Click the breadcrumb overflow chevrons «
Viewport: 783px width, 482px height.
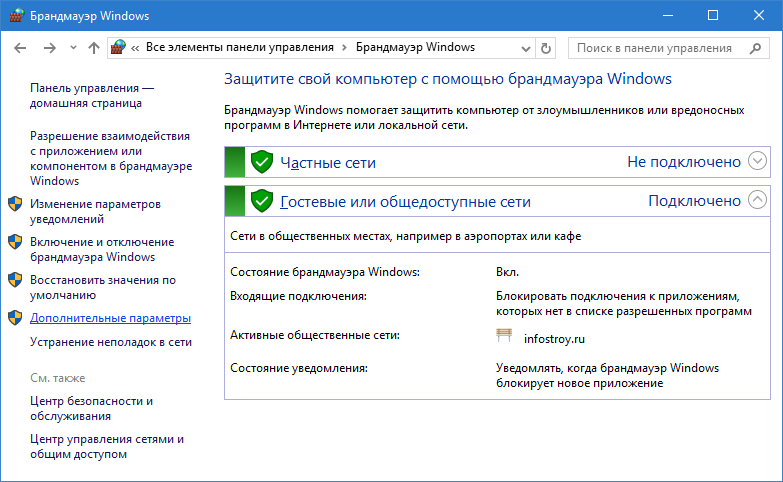click(135, 48)
